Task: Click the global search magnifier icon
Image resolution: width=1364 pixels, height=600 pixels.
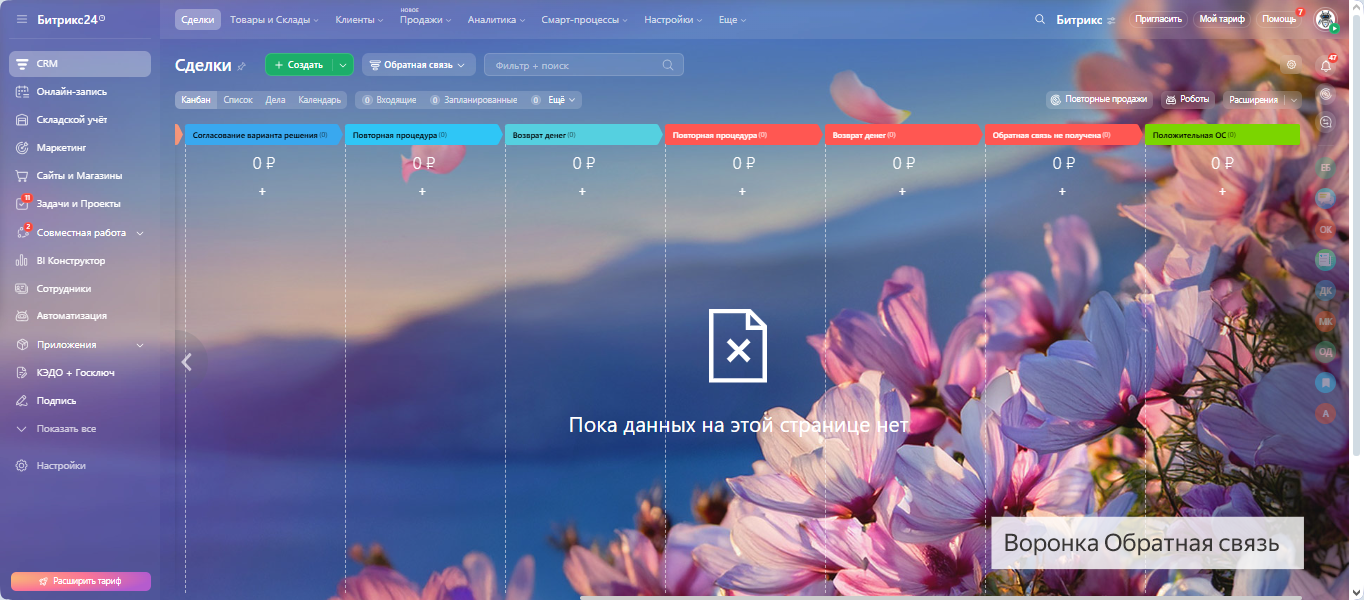Action: tap(1040, 19)
